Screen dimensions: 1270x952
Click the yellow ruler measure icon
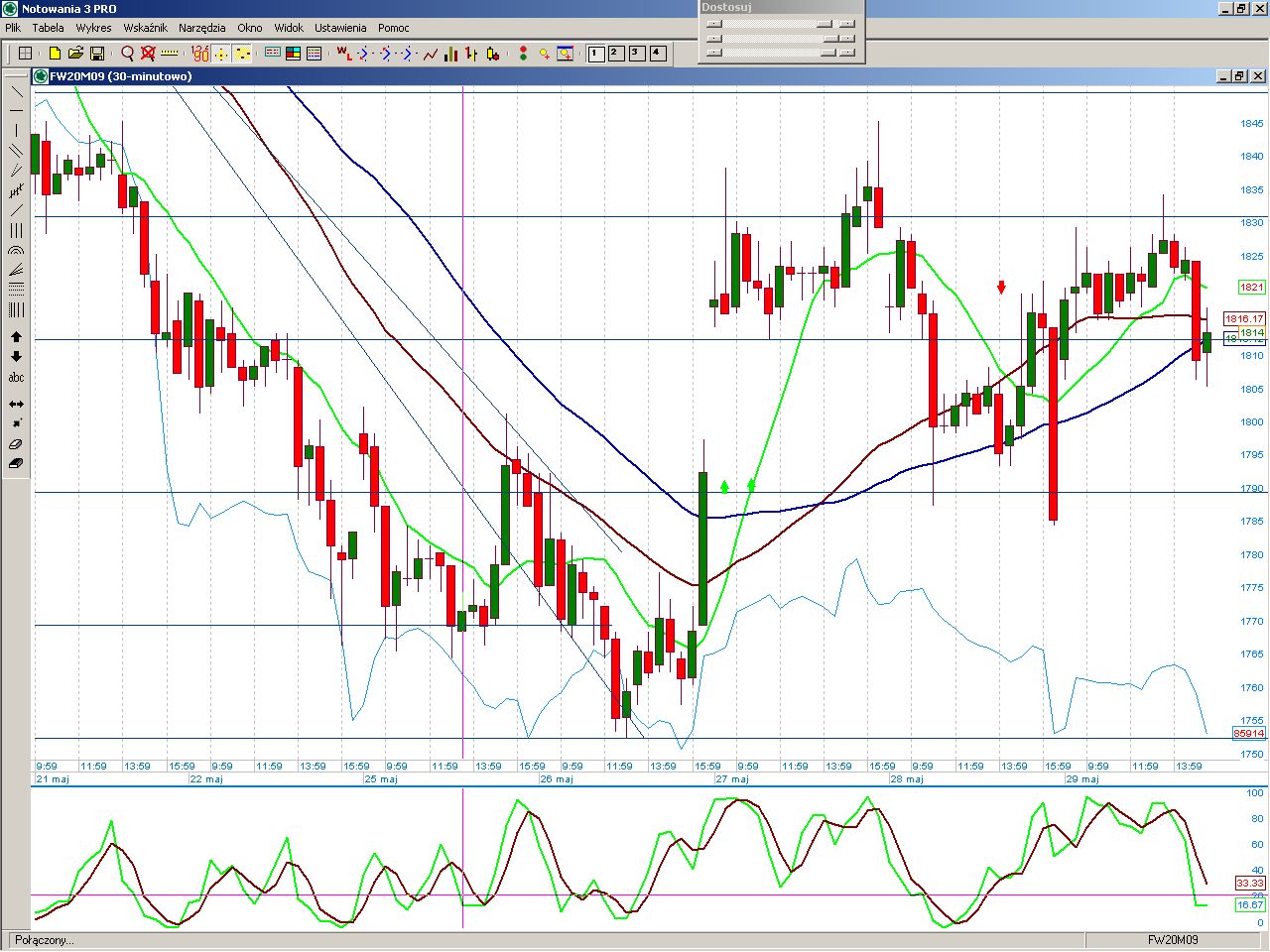170,54
